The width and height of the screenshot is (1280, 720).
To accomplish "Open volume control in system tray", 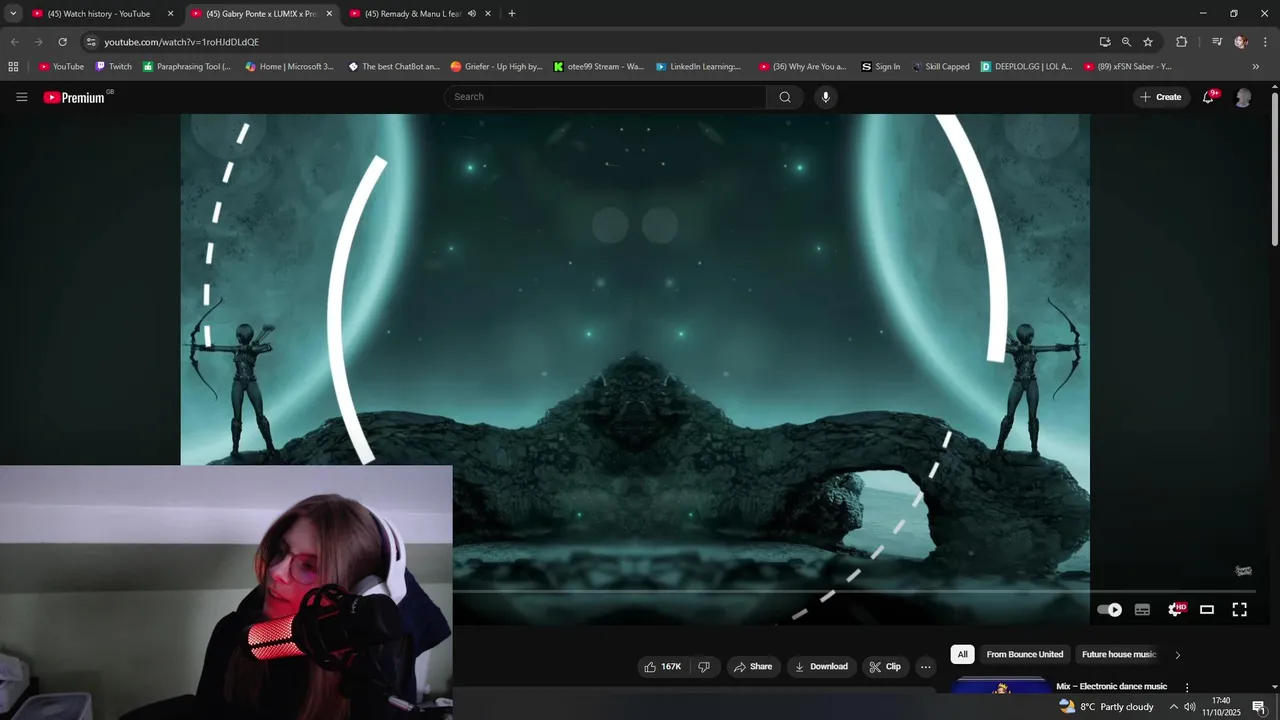I will pos(1190,707).
